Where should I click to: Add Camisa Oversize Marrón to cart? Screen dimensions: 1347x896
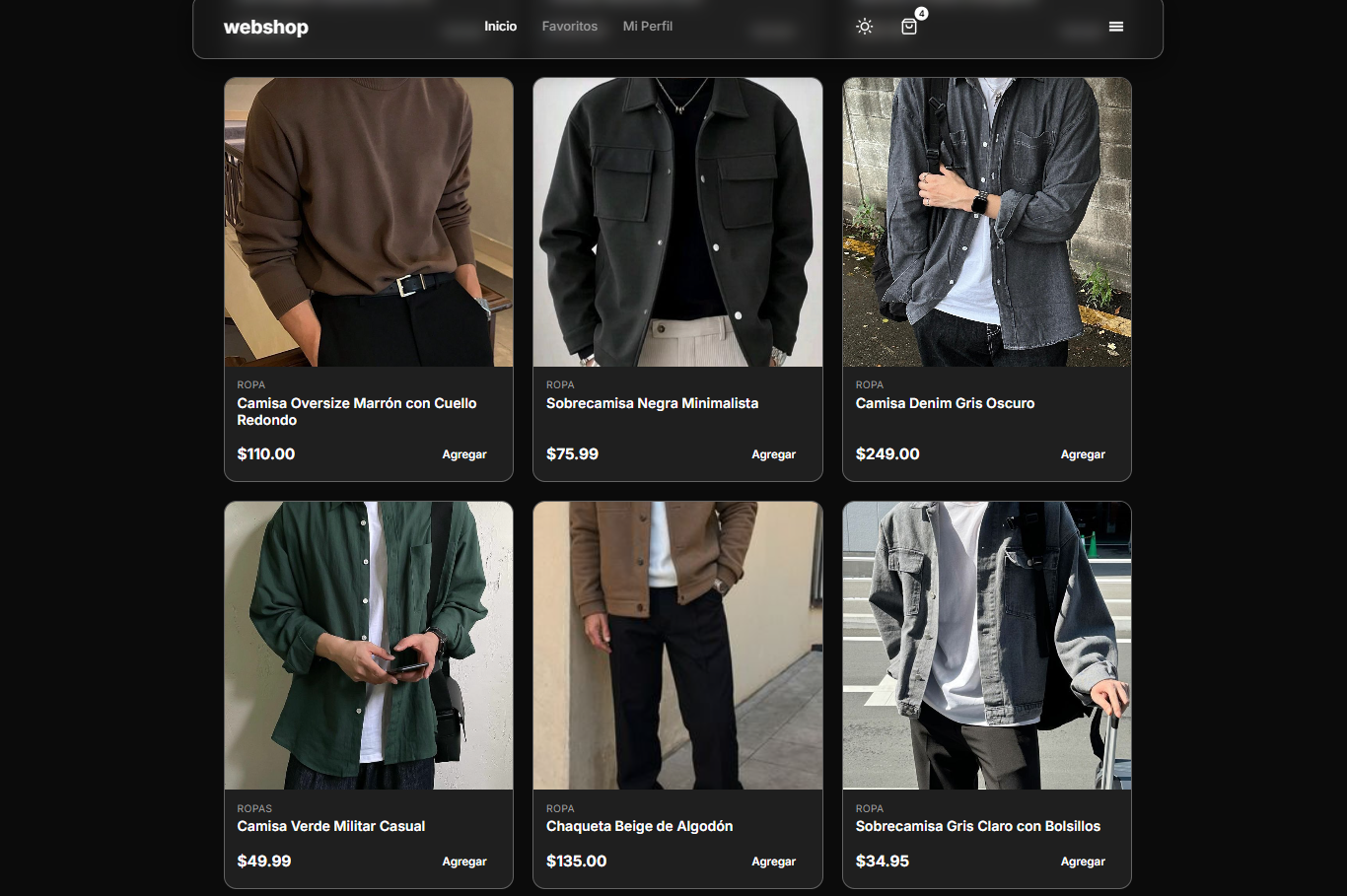click(x=464, y=454)
